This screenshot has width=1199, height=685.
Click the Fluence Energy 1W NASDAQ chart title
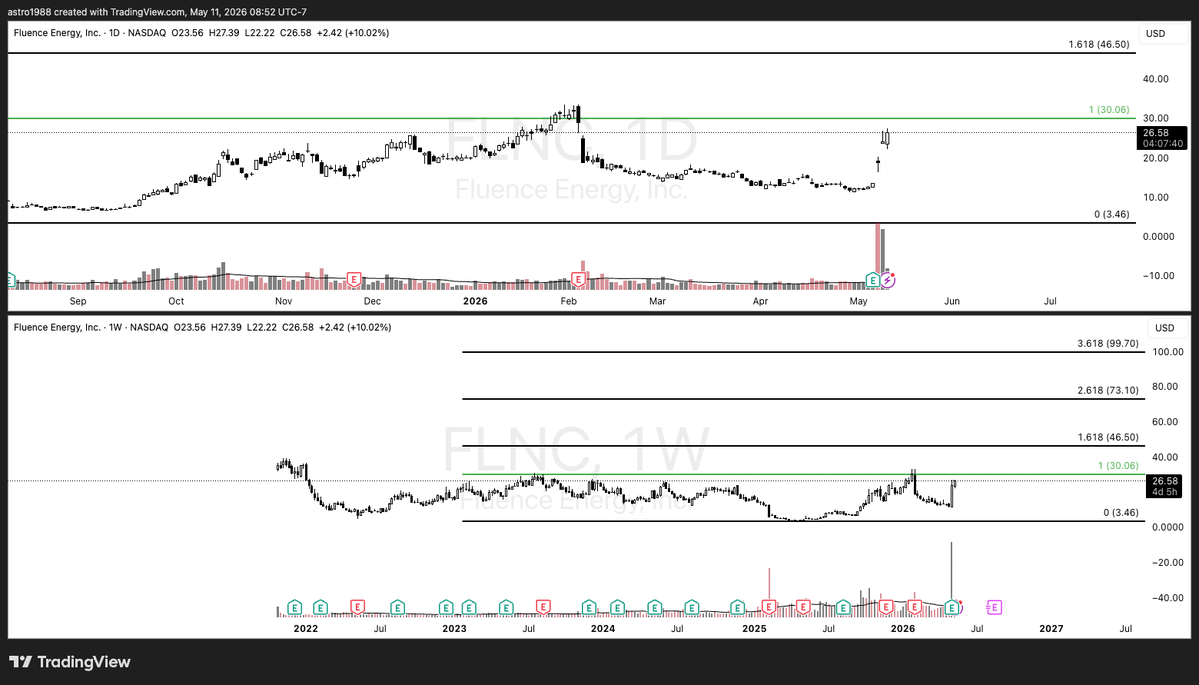tap(91, 327)
